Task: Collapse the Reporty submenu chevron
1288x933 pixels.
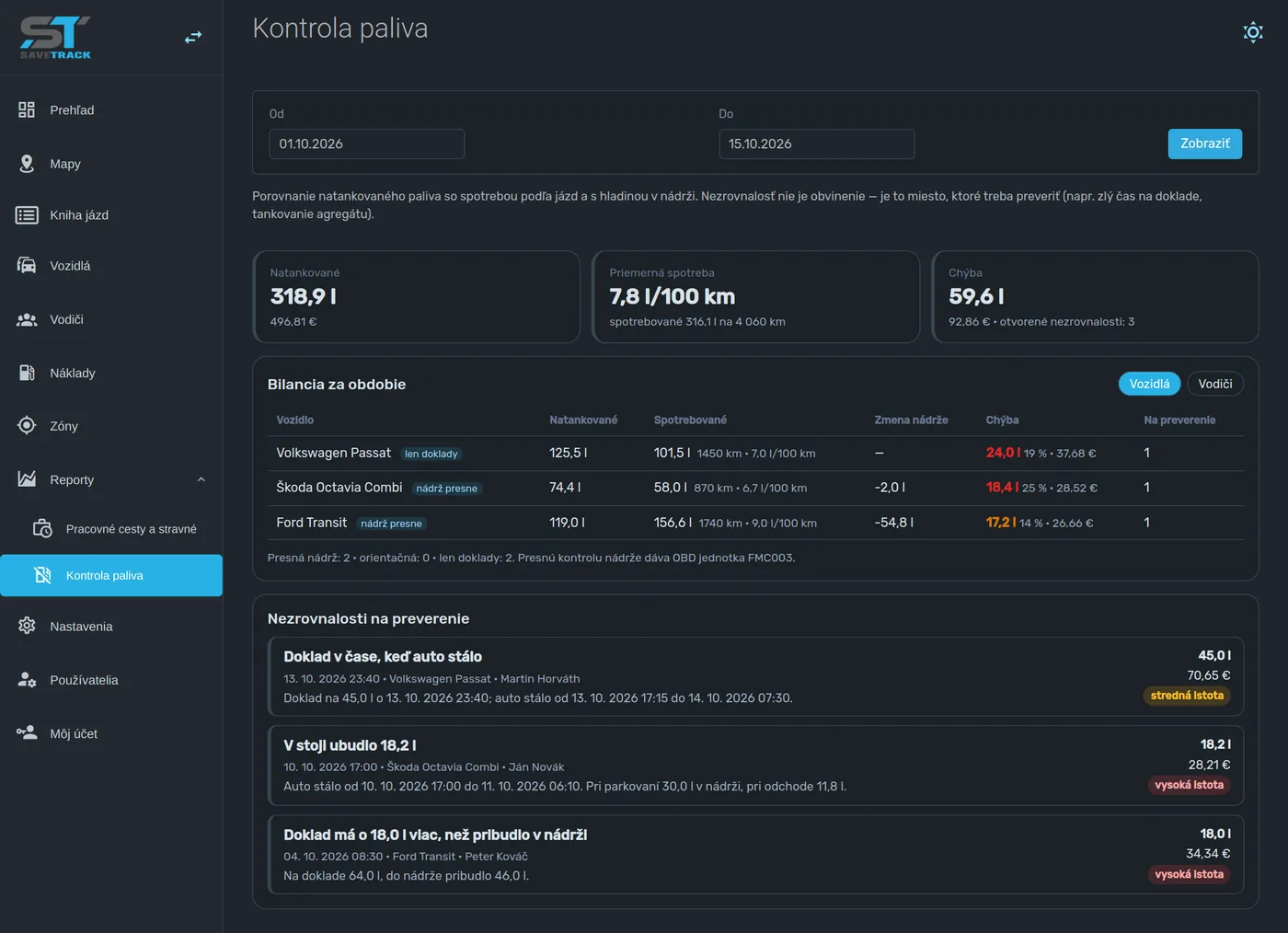Action: (x=201, y=479)
